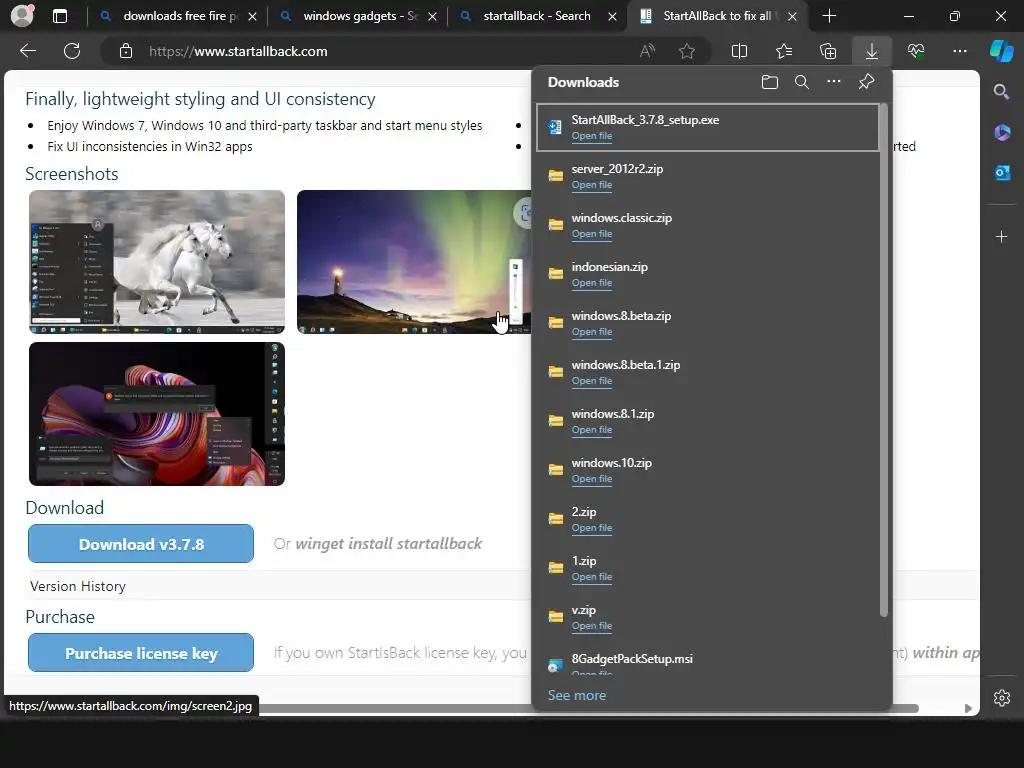Open file for windows.classic.zip
1024x768 pixels.
[592, 234]
